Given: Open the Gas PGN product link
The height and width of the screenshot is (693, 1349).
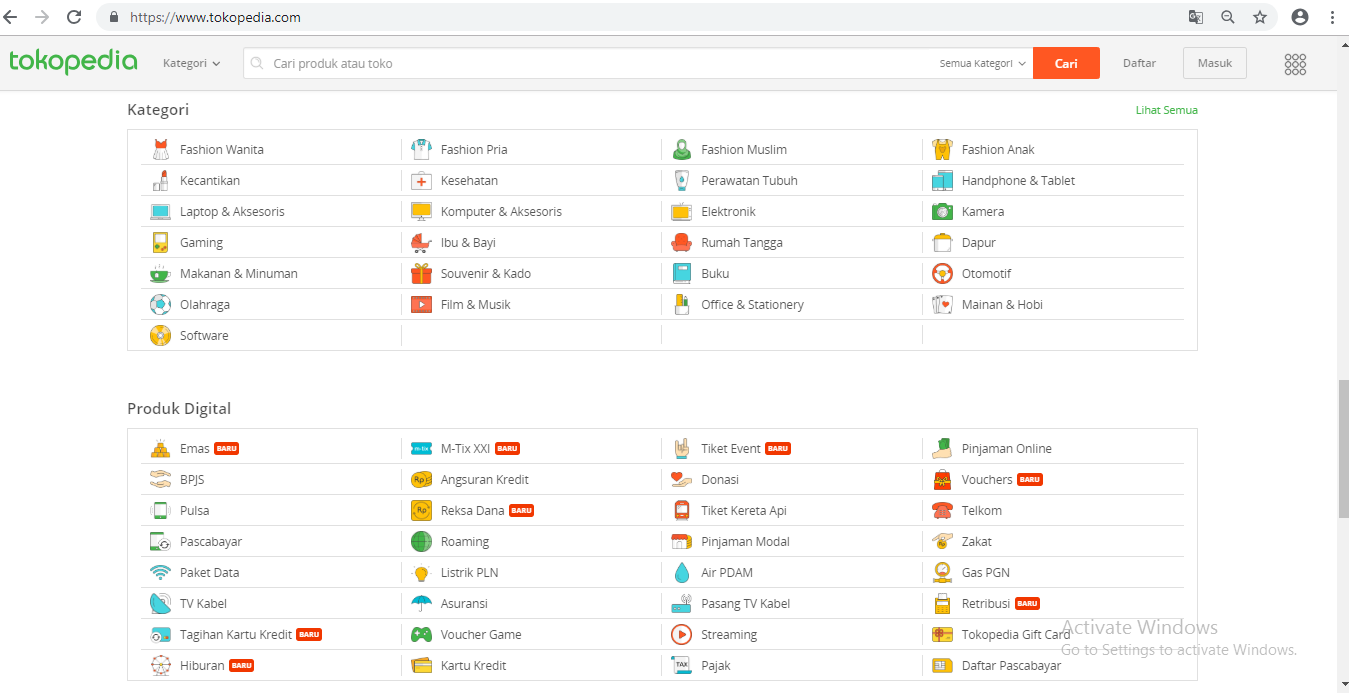Looking at the screenshot, I should (986, 573).
